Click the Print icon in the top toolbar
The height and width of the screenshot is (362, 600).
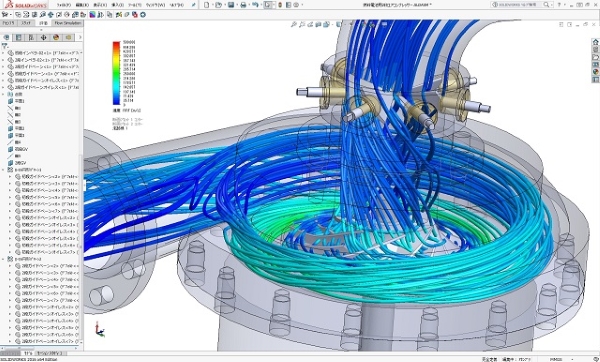click(x=243, y=5)
